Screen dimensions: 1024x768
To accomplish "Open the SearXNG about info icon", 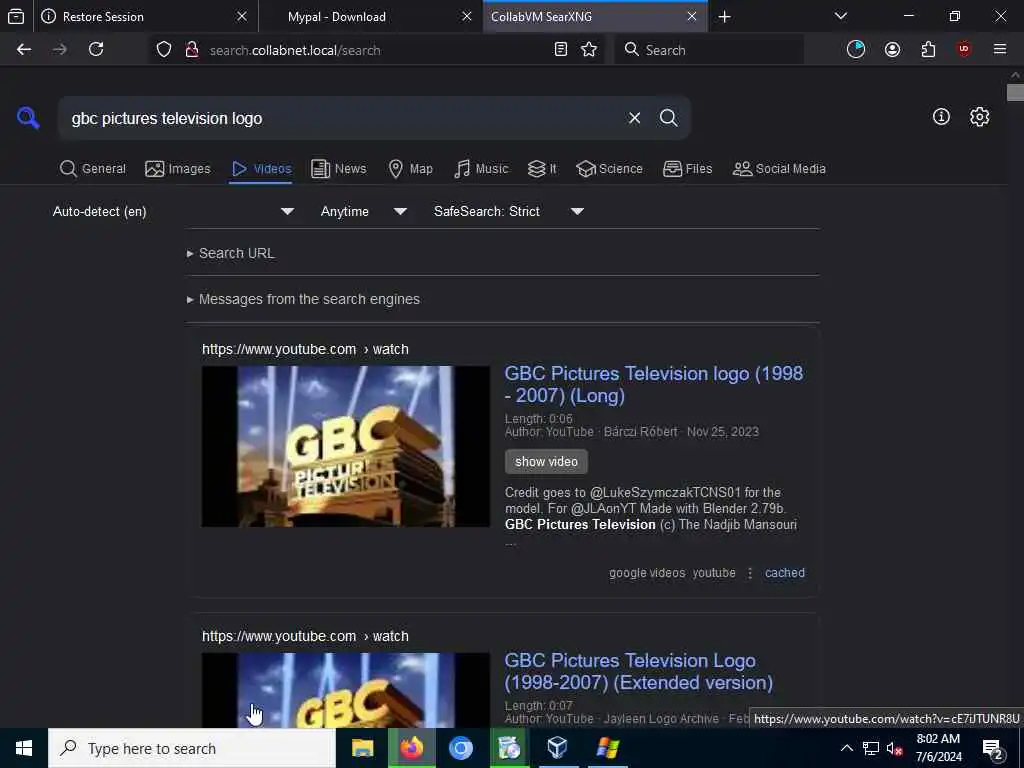I will point(941,117).
